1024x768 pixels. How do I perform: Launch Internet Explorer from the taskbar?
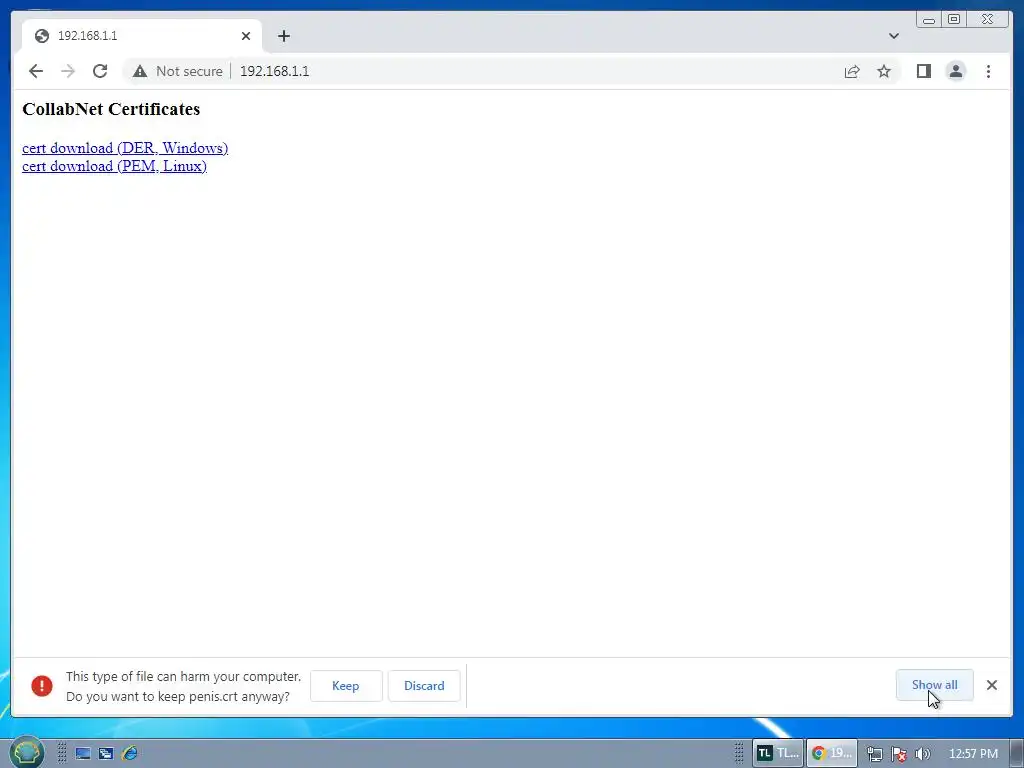click(130, 754)
